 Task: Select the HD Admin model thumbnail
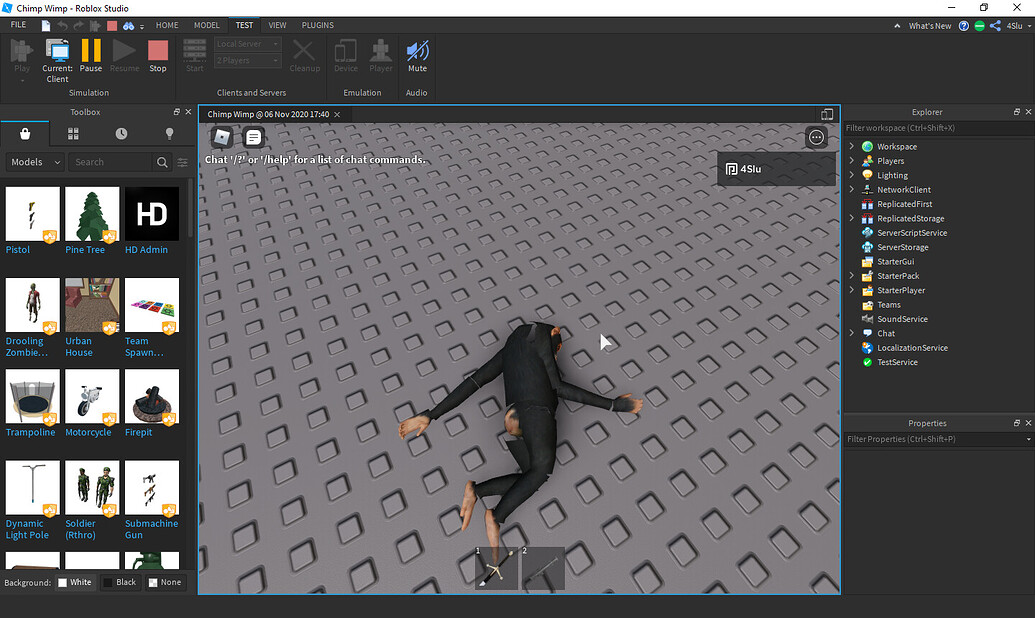pyautogui.click(x=152, y=214)
